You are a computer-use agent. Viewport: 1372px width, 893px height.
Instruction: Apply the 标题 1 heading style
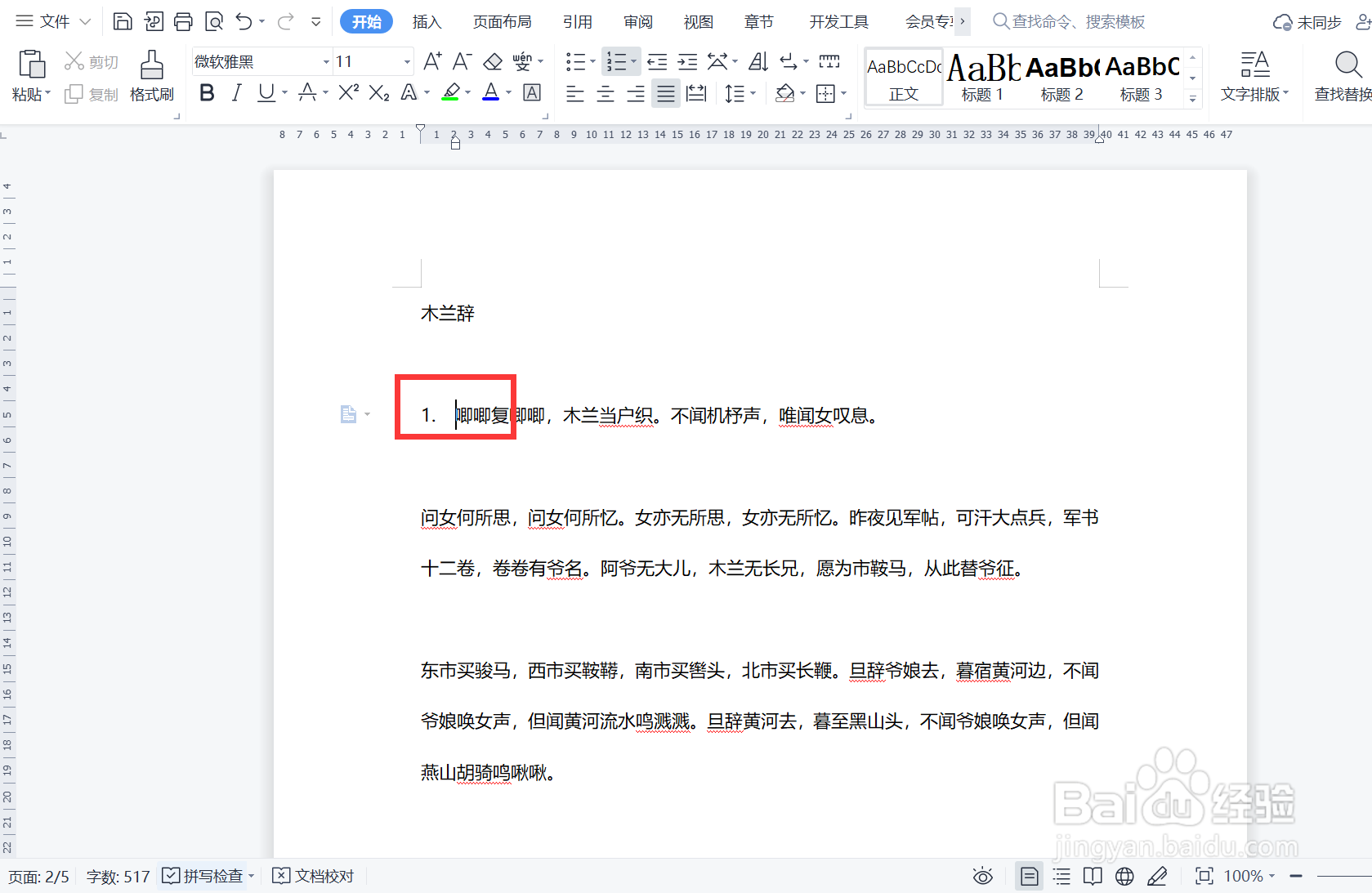pos(983,78)
